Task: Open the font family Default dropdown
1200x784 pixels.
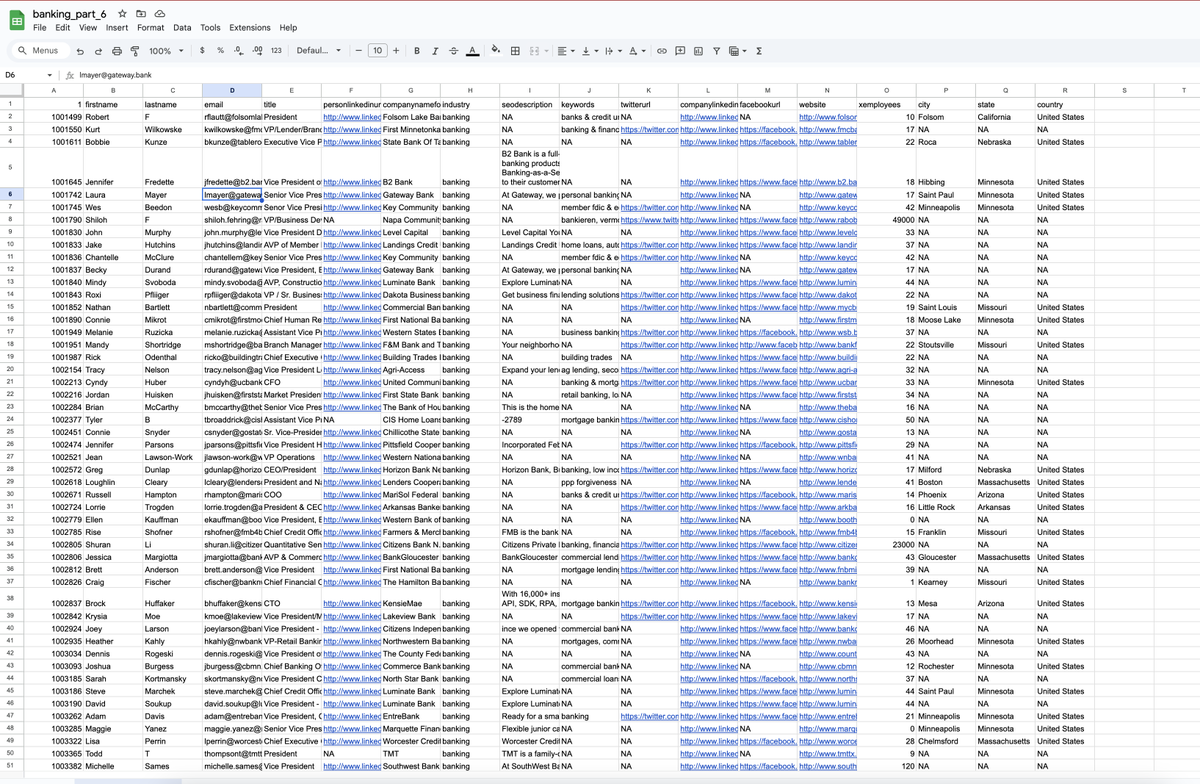Action: pyautogui.click(x=319, y=51)
